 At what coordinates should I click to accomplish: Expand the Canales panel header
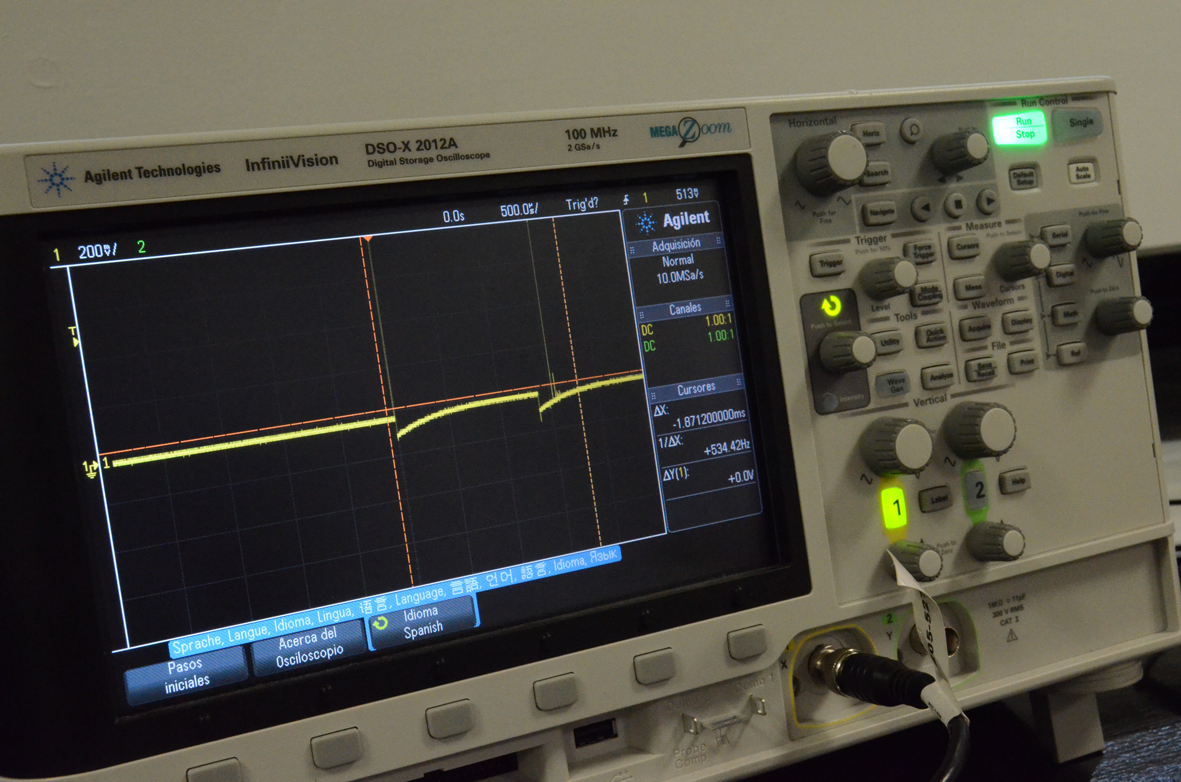[x=685, y=308]
